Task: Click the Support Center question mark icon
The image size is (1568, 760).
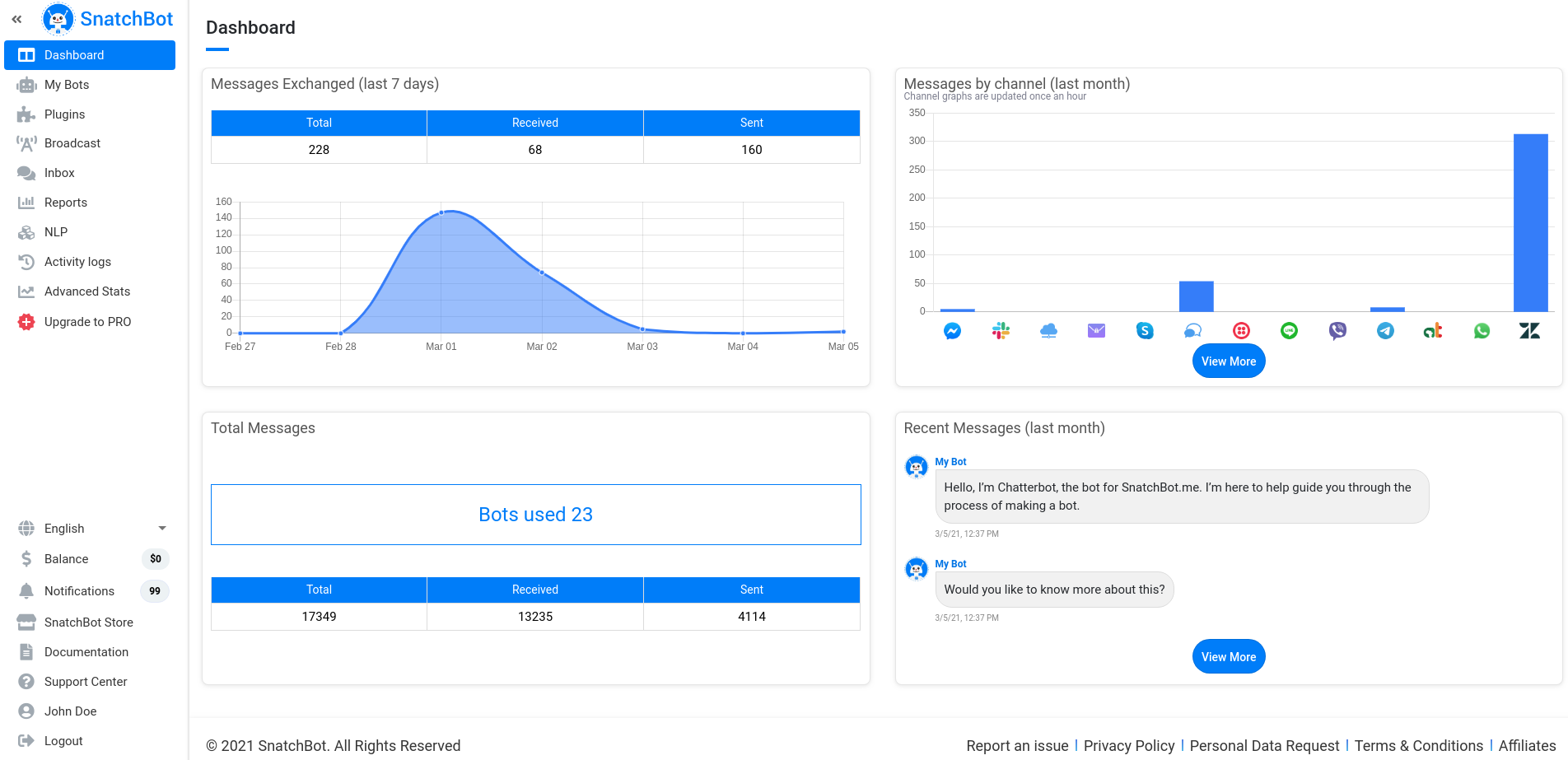Action: click(x=26, y=682)
